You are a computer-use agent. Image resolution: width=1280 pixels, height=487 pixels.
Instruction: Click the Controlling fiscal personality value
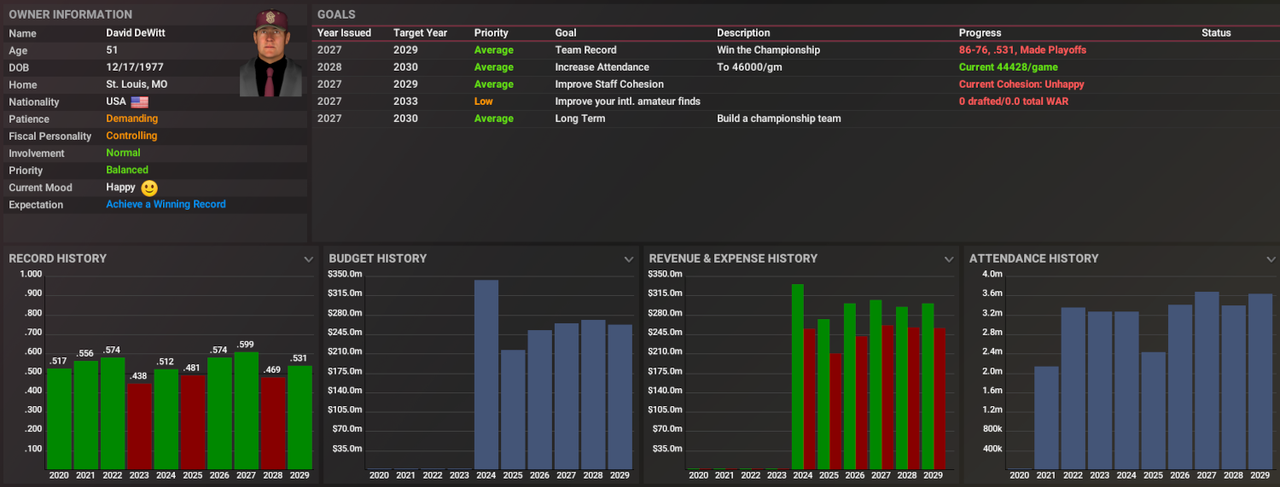131,136
